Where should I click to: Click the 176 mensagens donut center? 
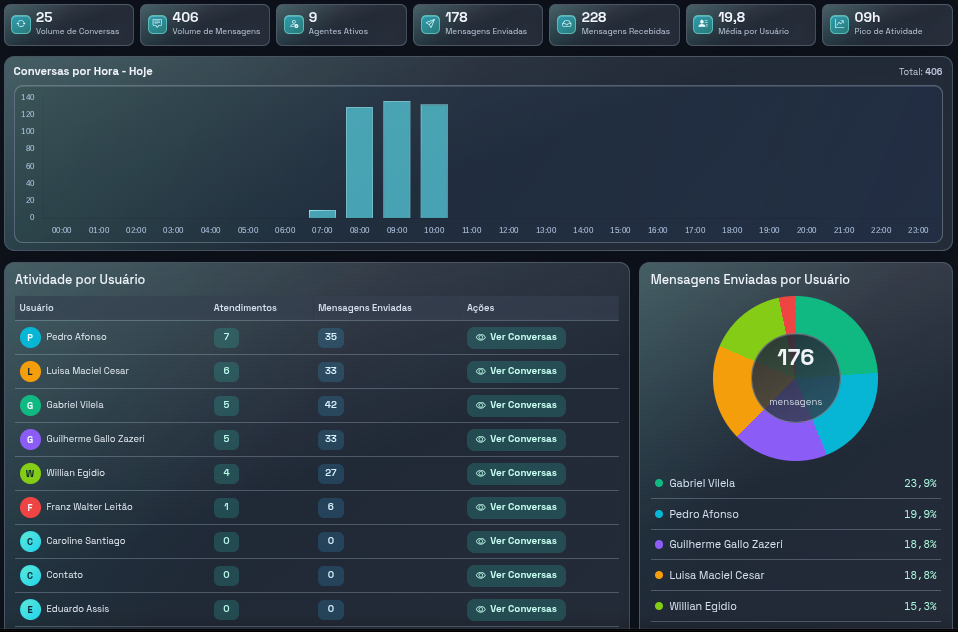point(795,378)
